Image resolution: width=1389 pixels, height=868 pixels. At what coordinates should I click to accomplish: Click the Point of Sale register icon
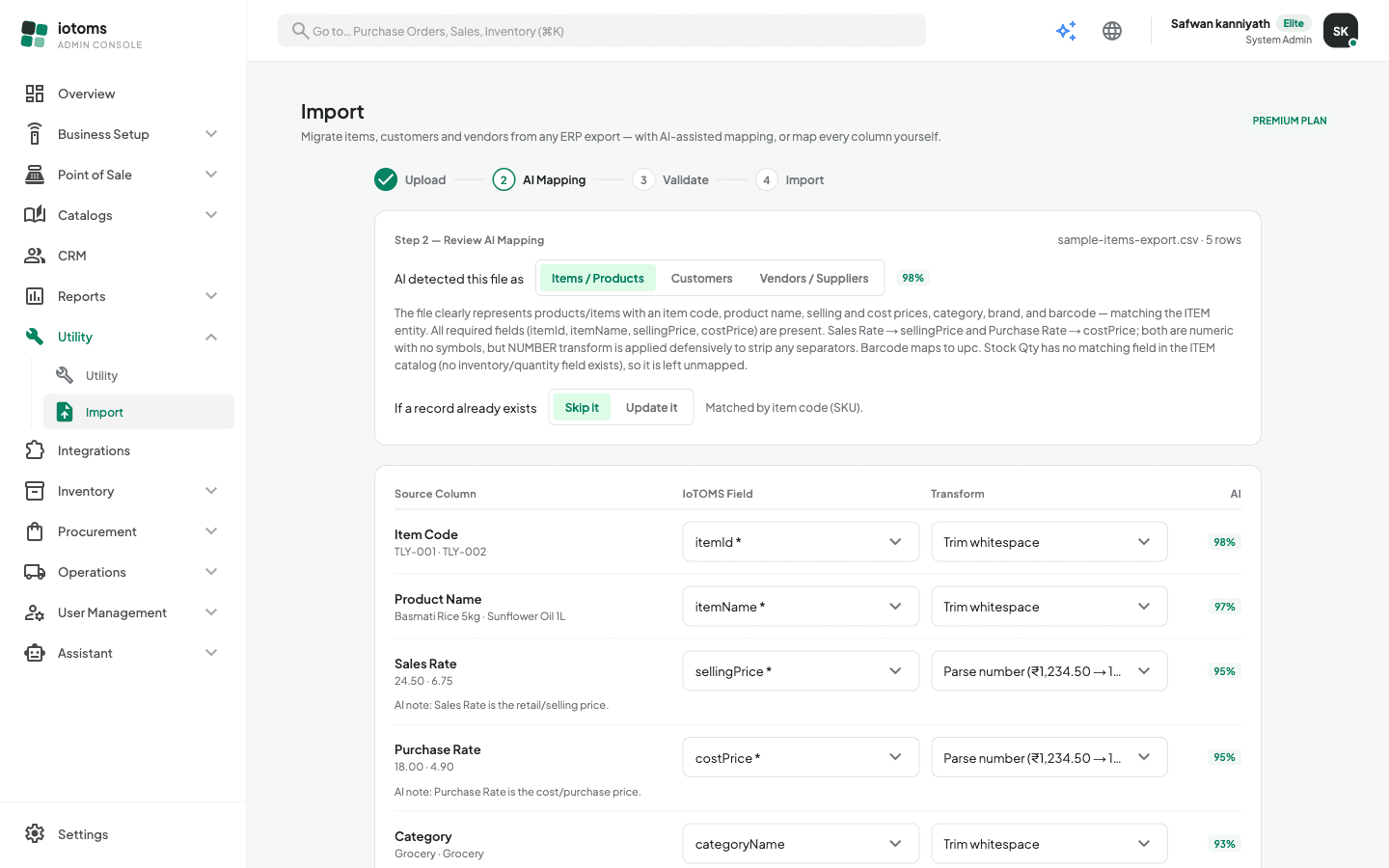pos(35,175)
